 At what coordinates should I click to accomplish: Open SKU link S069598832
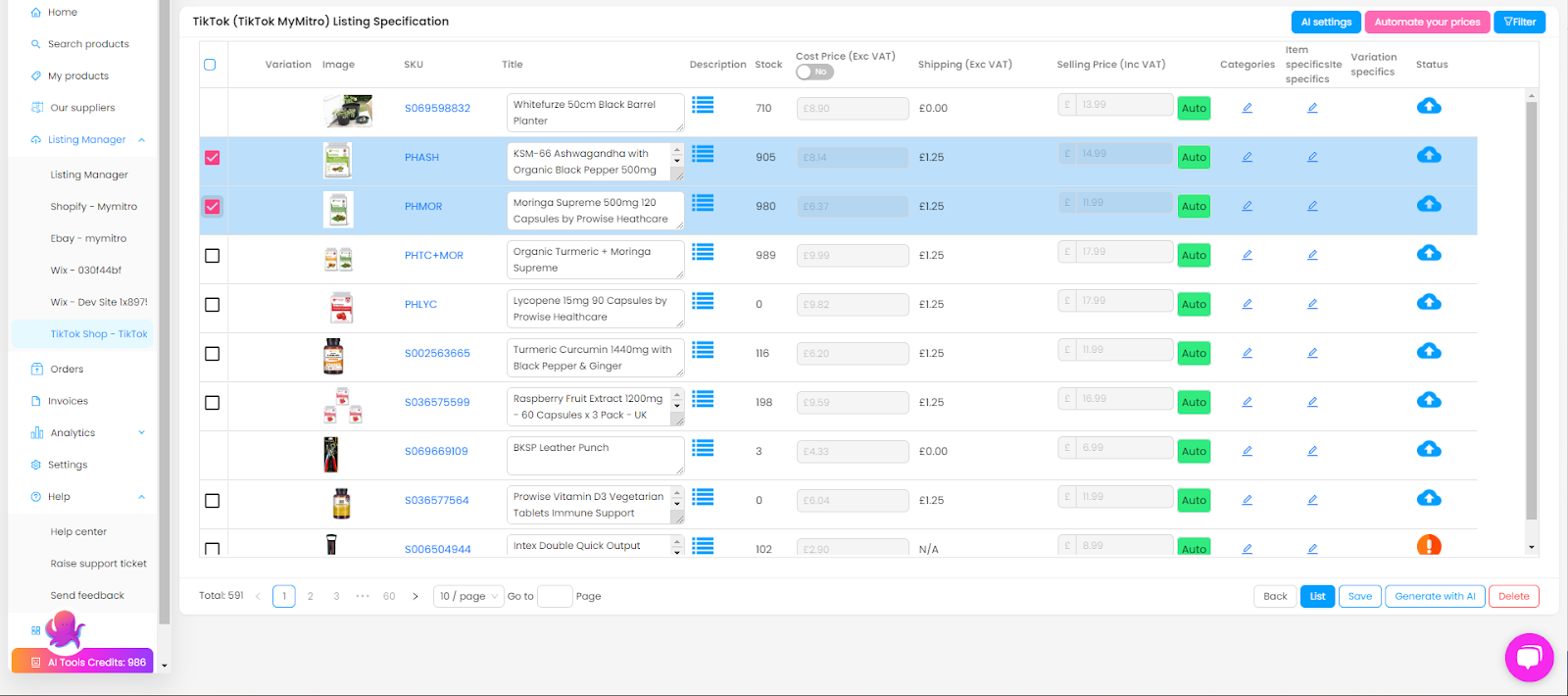tap(437, 108)
